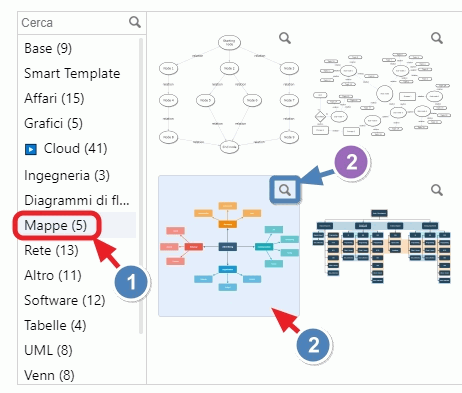Select the Base (9) category
Image resolution: width=462 pixels, height=393 pixels.
click(x=48, y=48)
